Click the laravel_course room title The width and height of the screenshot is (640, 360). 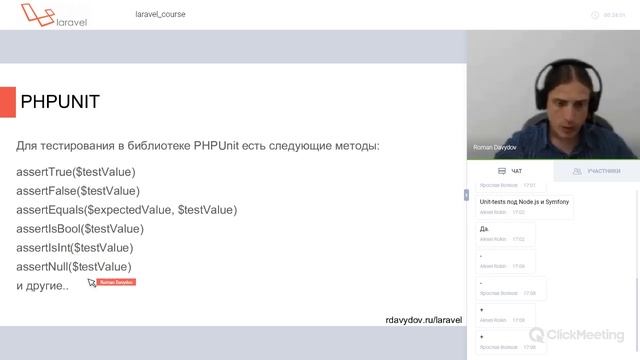click(160, 14)
